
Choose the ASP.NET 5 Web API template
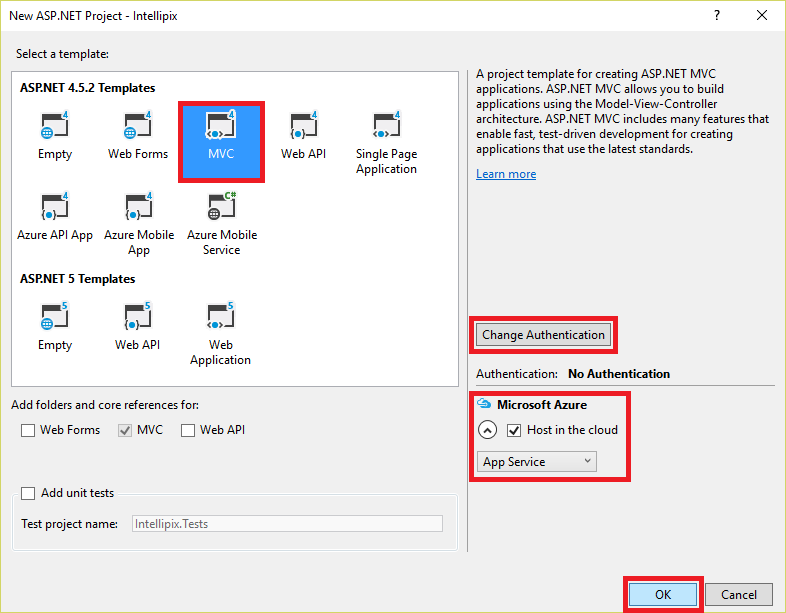point(137,327)
